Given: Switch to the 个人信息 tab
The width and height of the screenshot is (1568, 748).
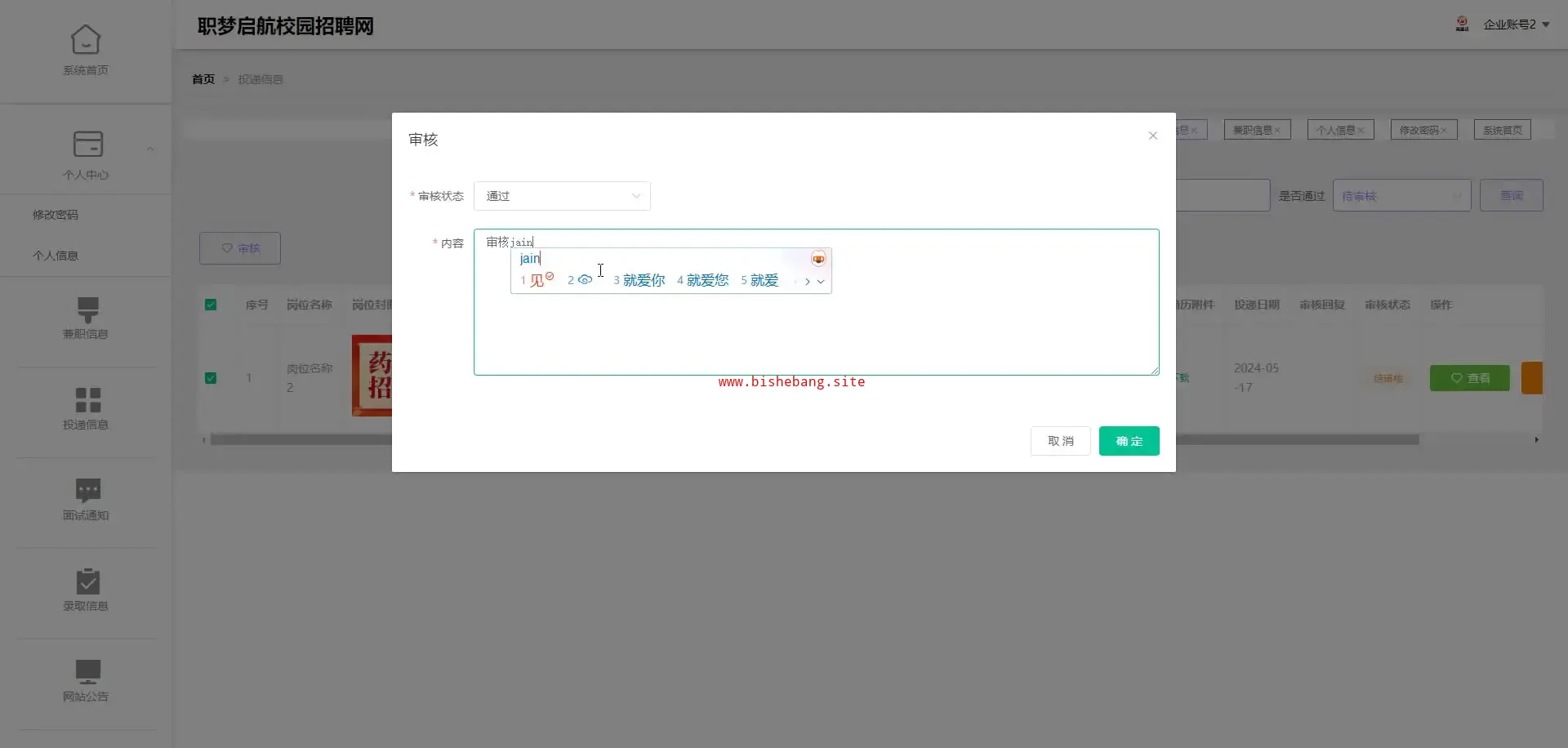Looking at the screenshot, I should pos(1340,130).
